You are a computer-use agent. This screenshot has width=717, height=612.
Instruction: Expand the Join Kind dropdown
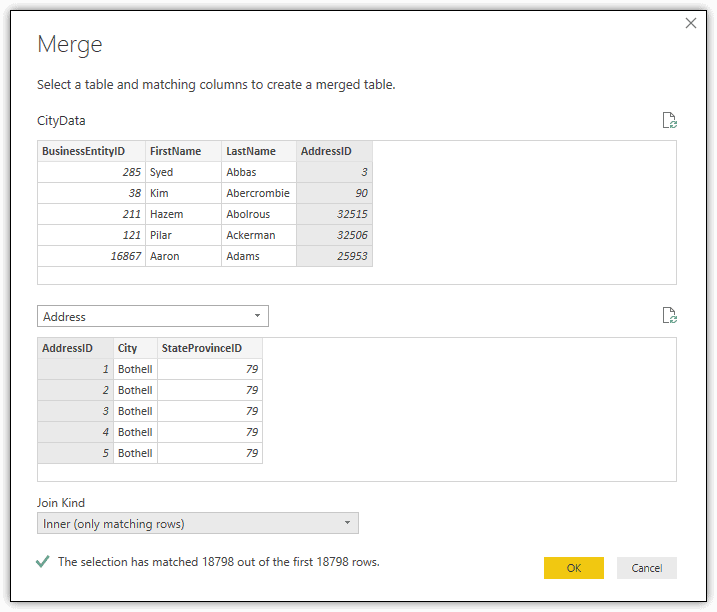[x=198, y=523]
